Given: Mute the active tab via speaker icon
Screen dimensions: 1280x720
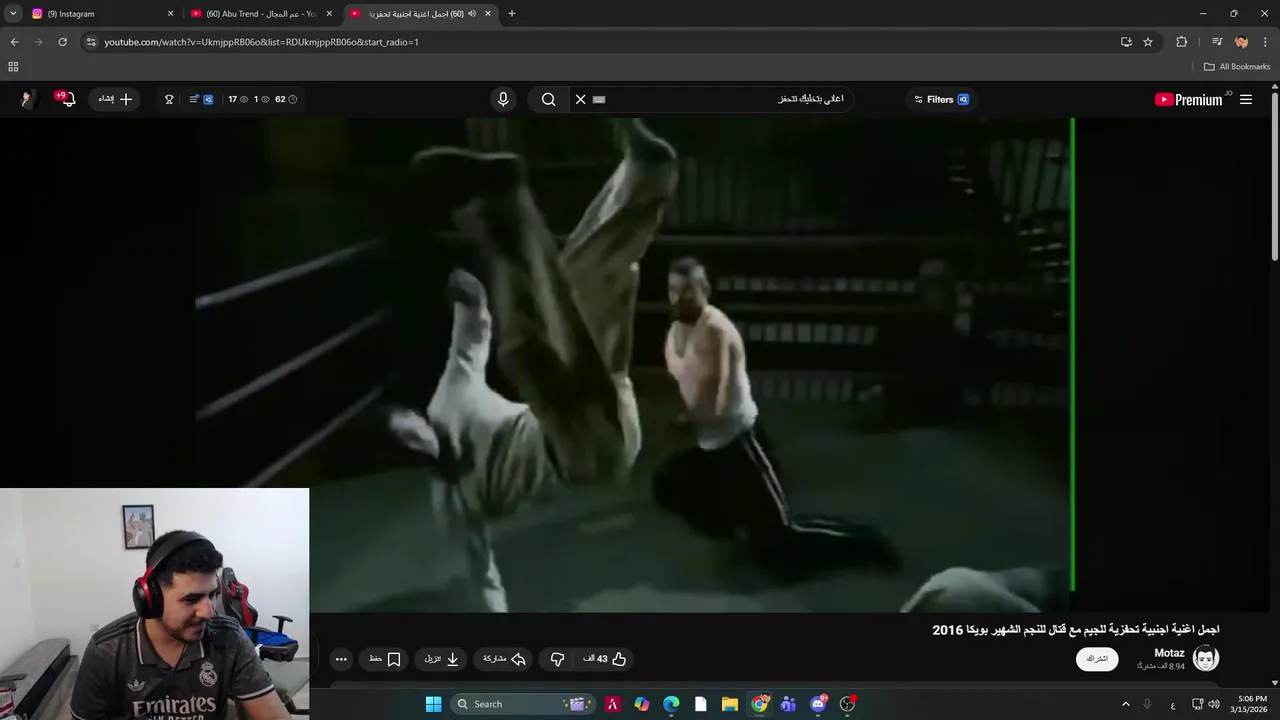Looking at the screenshot, I should click(472, 14).
